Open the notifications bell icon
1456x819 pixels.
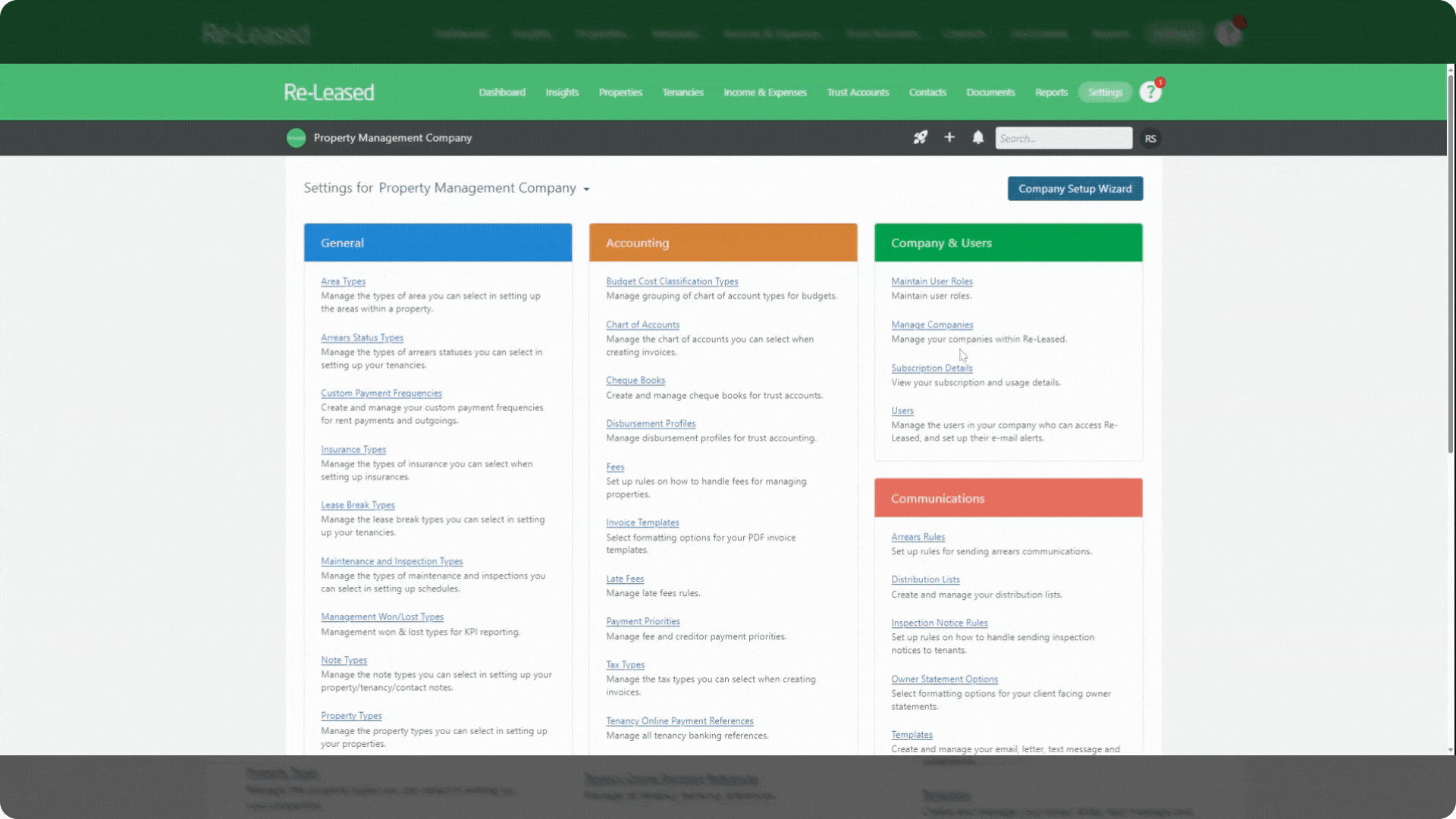point(977,137)
